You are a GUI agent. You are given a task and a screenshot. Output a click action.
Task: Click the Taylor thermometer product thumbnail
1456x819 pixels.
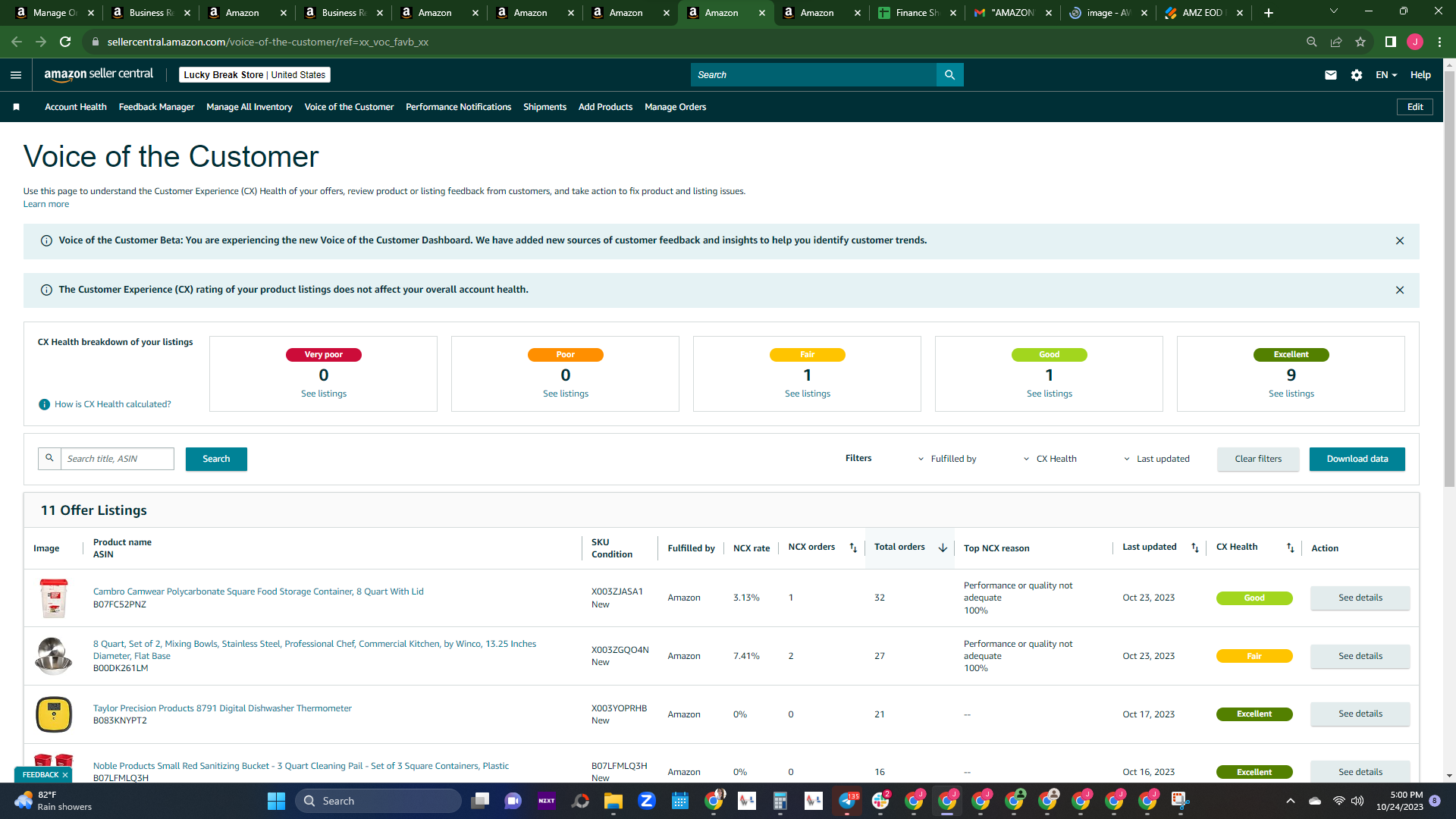coord(54,714)
